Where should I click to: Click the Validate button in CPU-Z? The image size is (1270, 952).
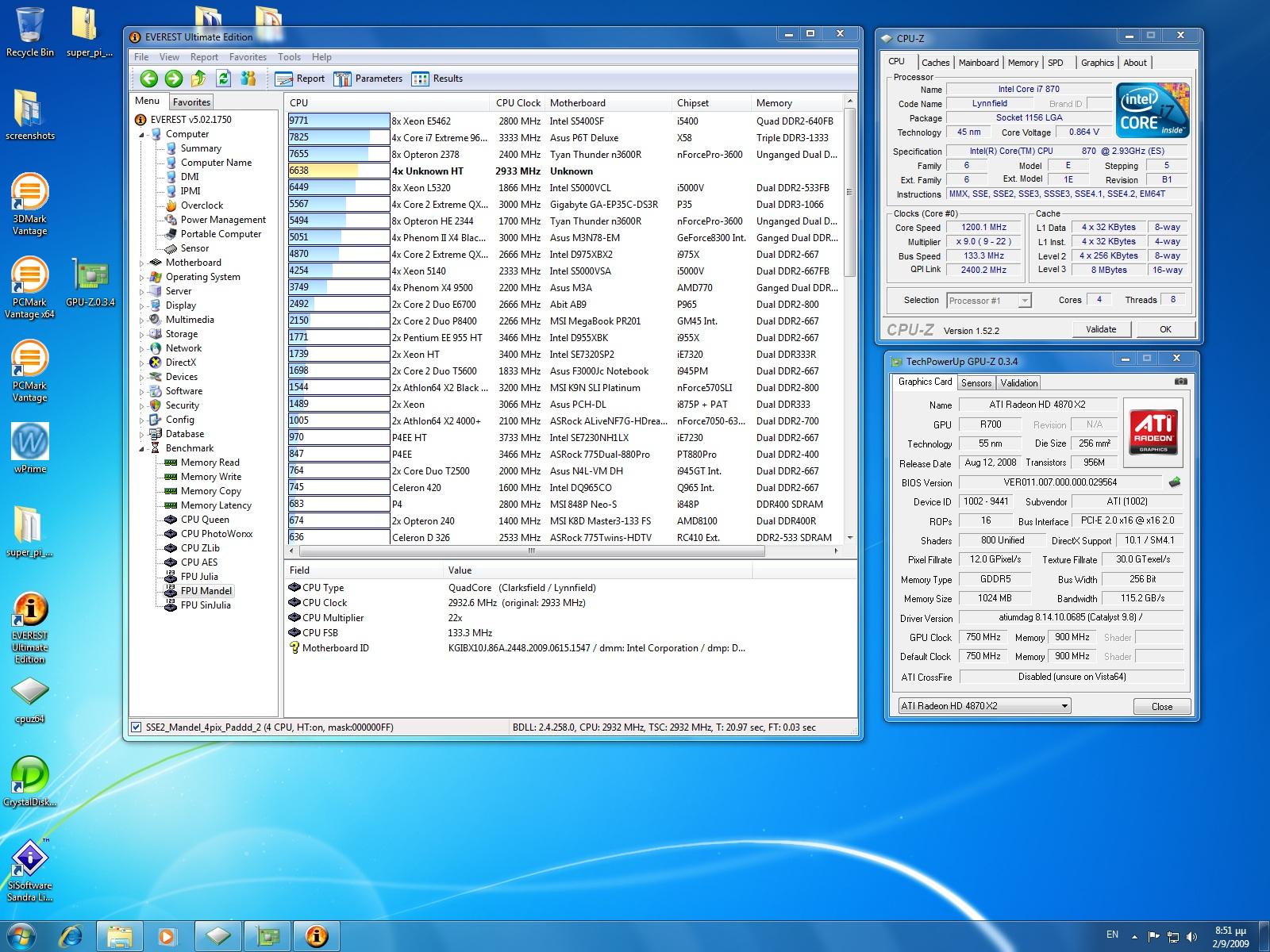[x=1100, y=329]
